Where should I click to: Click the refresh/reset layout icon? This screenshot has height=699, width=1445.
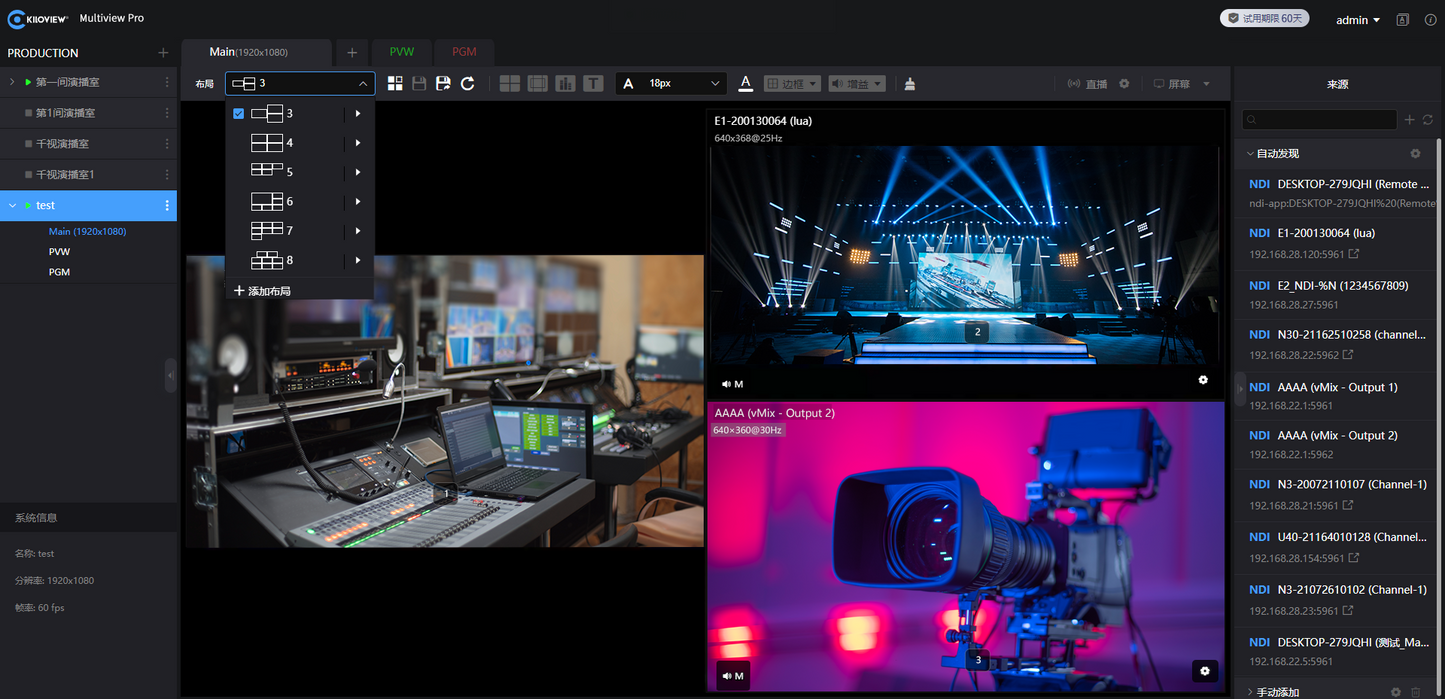tap(467, 83)
